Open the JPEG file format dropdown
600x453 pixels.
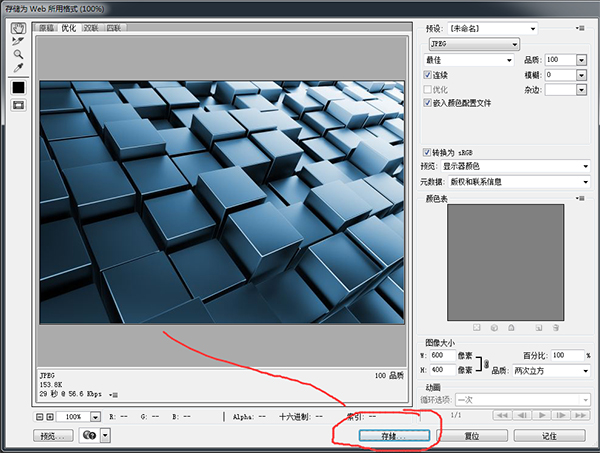(x=474, y=44)
